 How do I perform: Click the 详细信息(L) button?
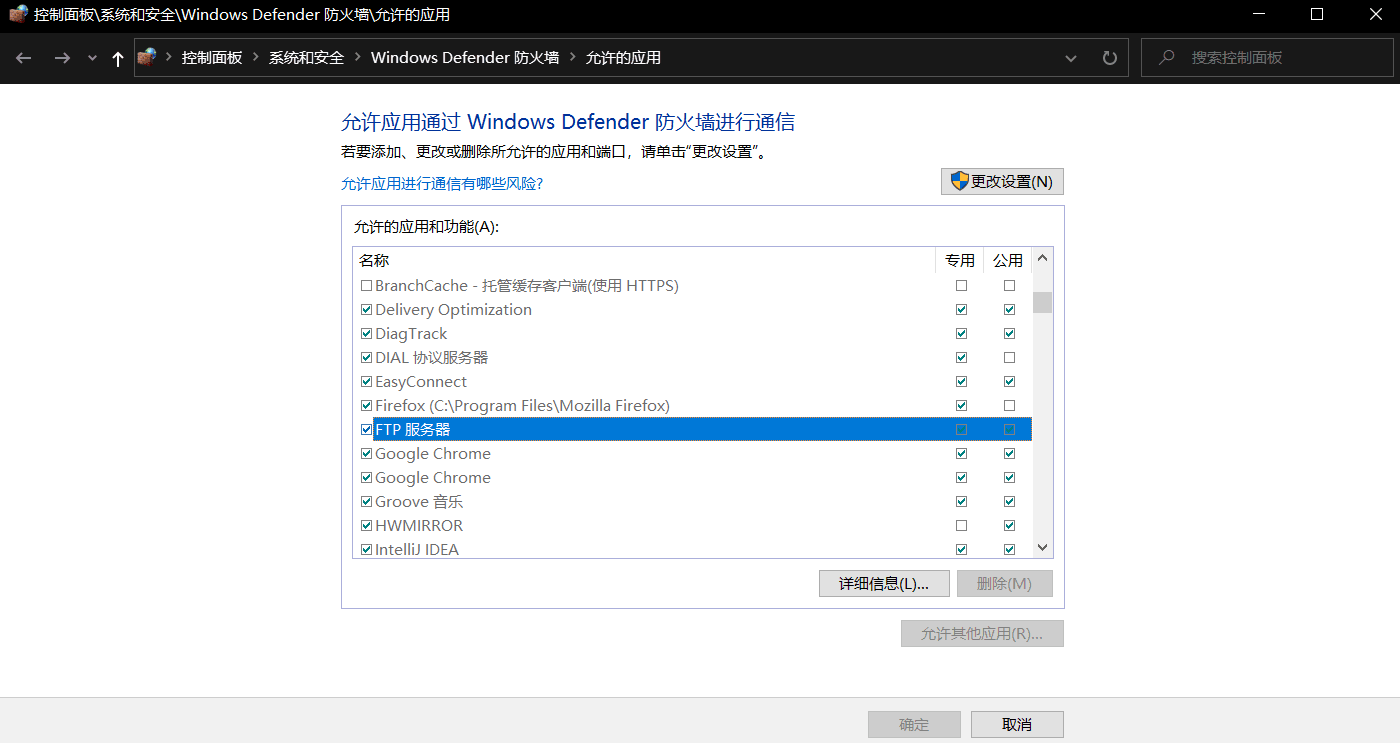(884, 583)
